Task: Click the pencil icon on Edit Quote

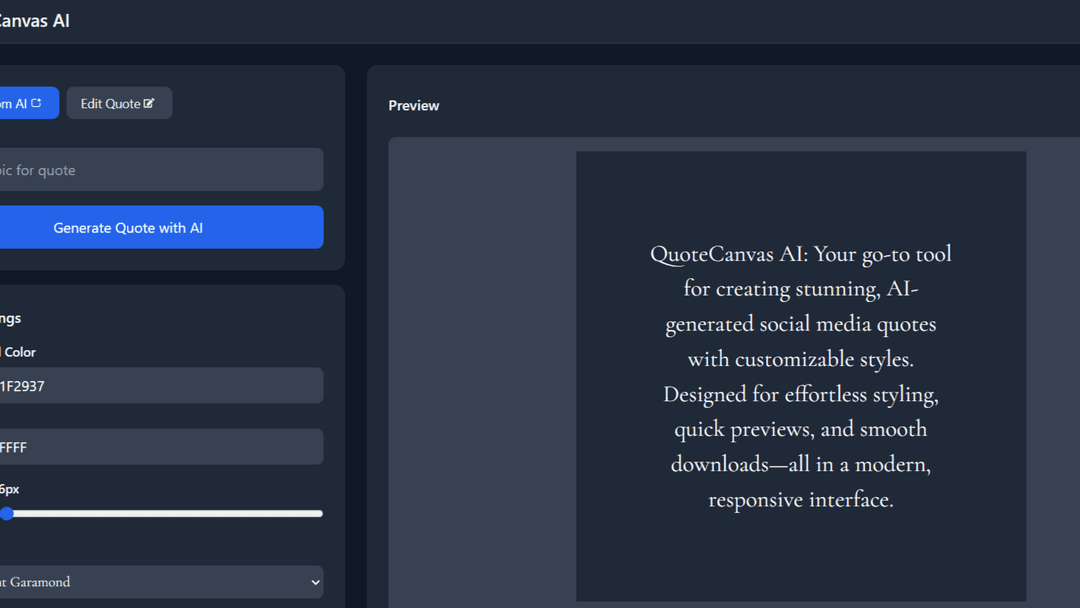Action: click(149, 103)
